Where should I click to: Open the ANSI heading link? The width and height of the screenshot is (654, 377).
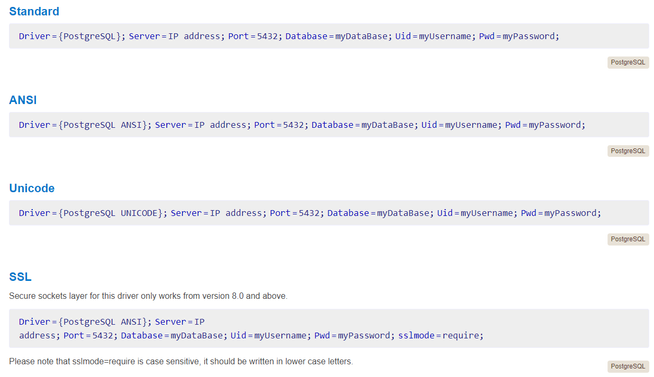pyautogui.click(x=23, y=100)
